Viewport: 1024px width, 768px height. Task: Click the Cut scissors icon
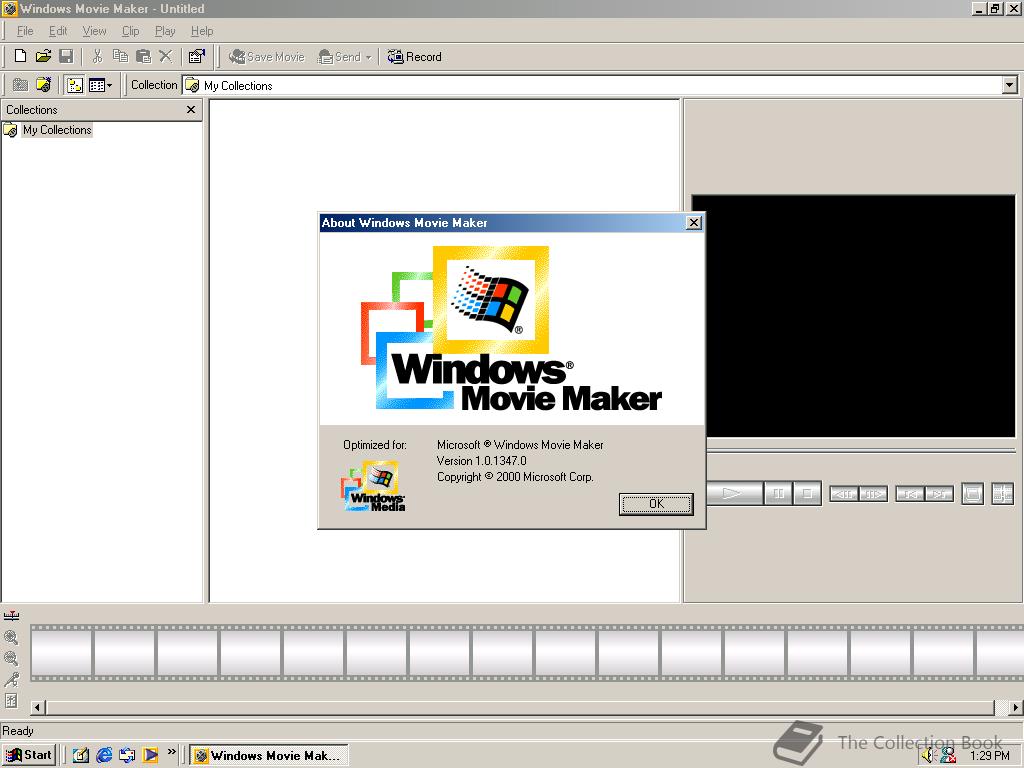click(x=97, y=56)
